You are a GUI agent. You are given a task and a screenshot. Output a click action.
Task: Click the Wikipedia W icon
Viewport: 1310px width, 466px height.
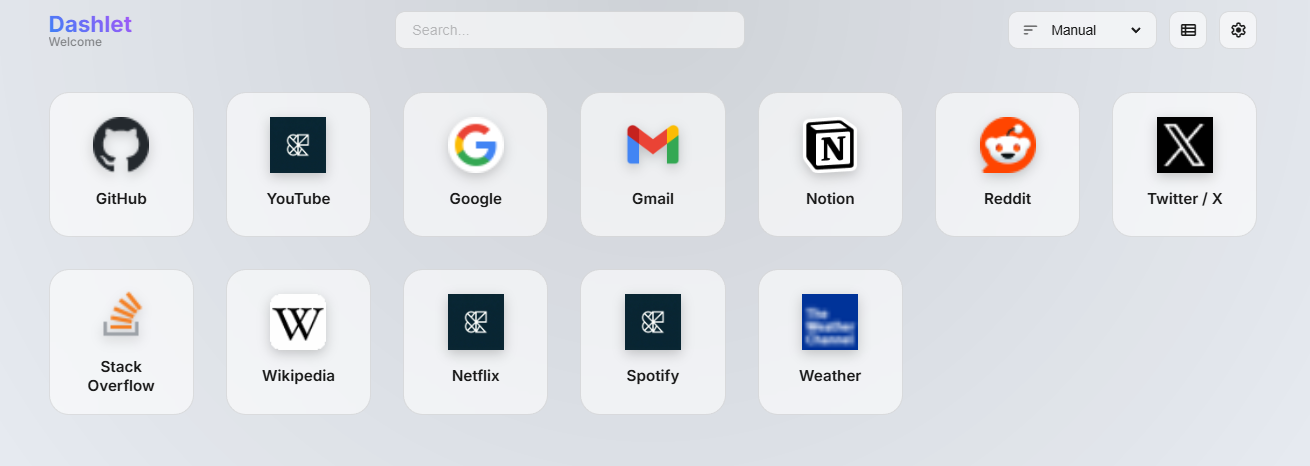point(298,322)
